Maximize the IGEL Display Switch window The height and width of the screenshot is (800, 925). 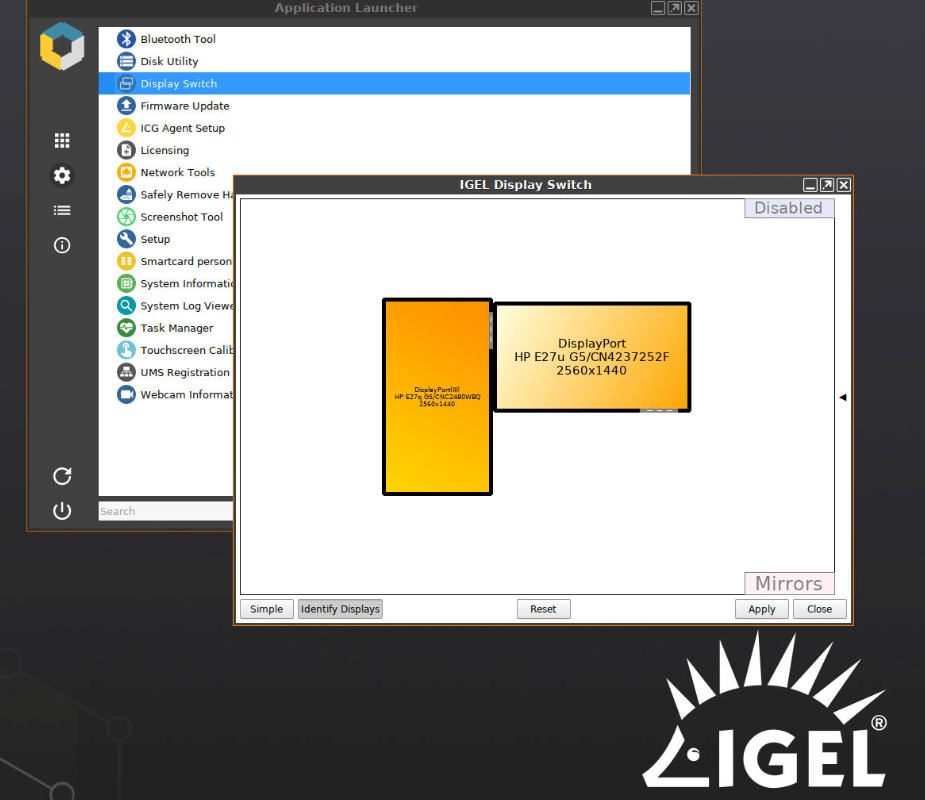[x=827, y=185]
